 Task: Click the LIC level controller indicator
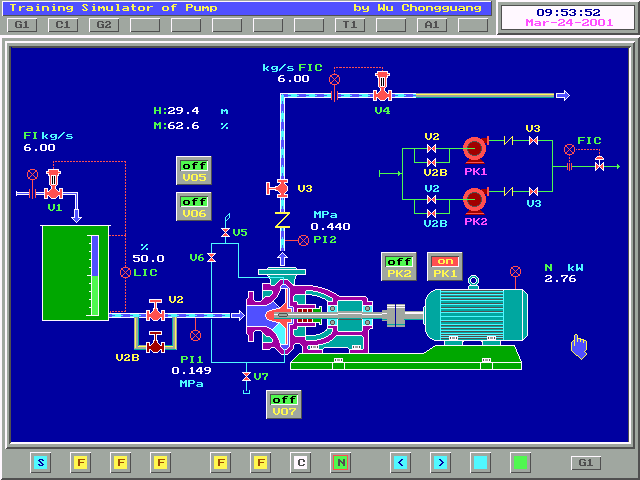[125, 272]
